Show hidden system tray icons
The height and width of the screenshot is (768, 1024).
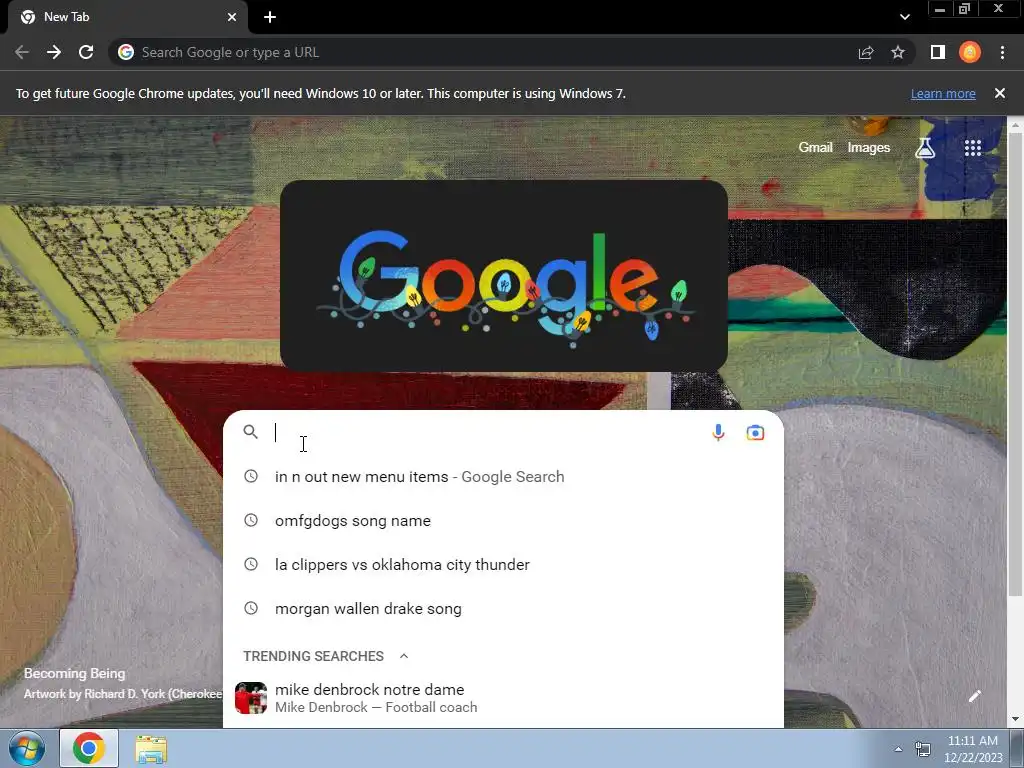[x=898, y=749]
